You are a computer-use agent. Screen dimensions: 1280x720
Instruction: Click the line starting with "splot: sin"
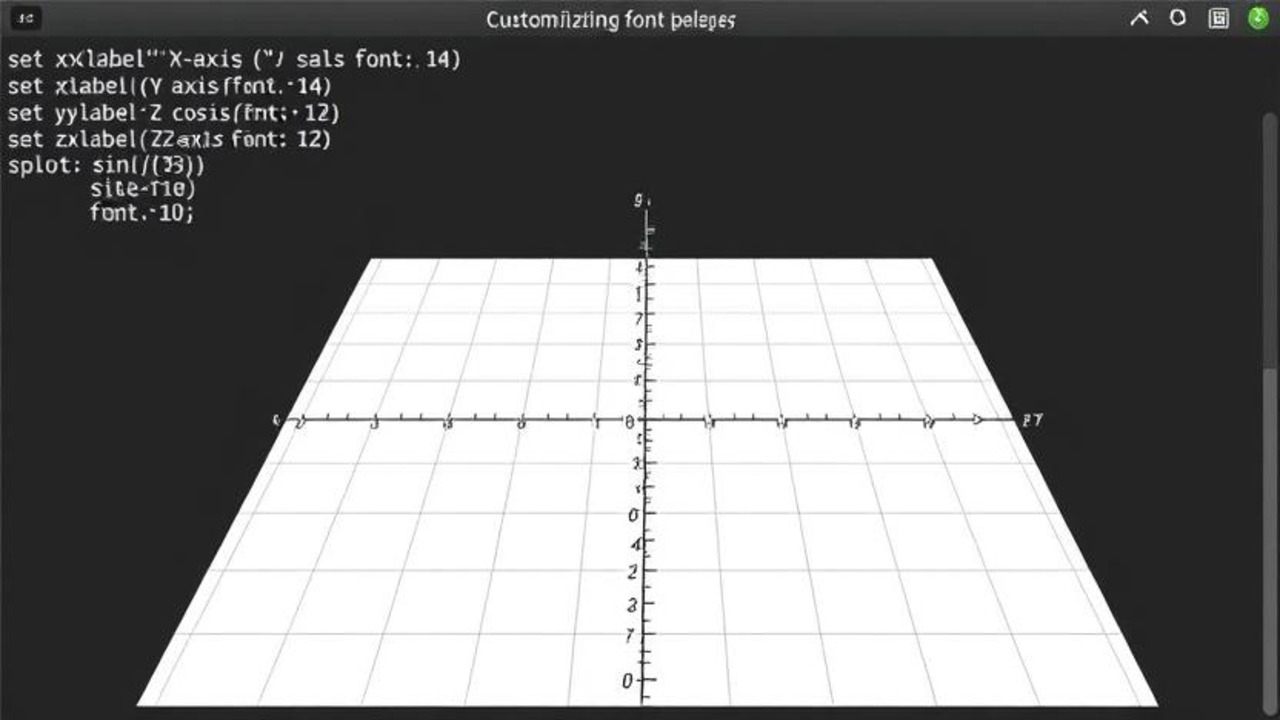107,165
